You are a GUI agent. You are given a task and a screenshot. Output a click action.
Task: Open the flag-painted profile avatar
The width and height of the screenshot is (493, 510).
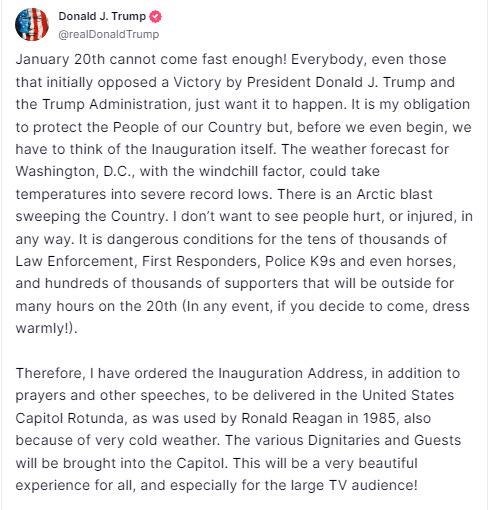click(x=32, y=25)
